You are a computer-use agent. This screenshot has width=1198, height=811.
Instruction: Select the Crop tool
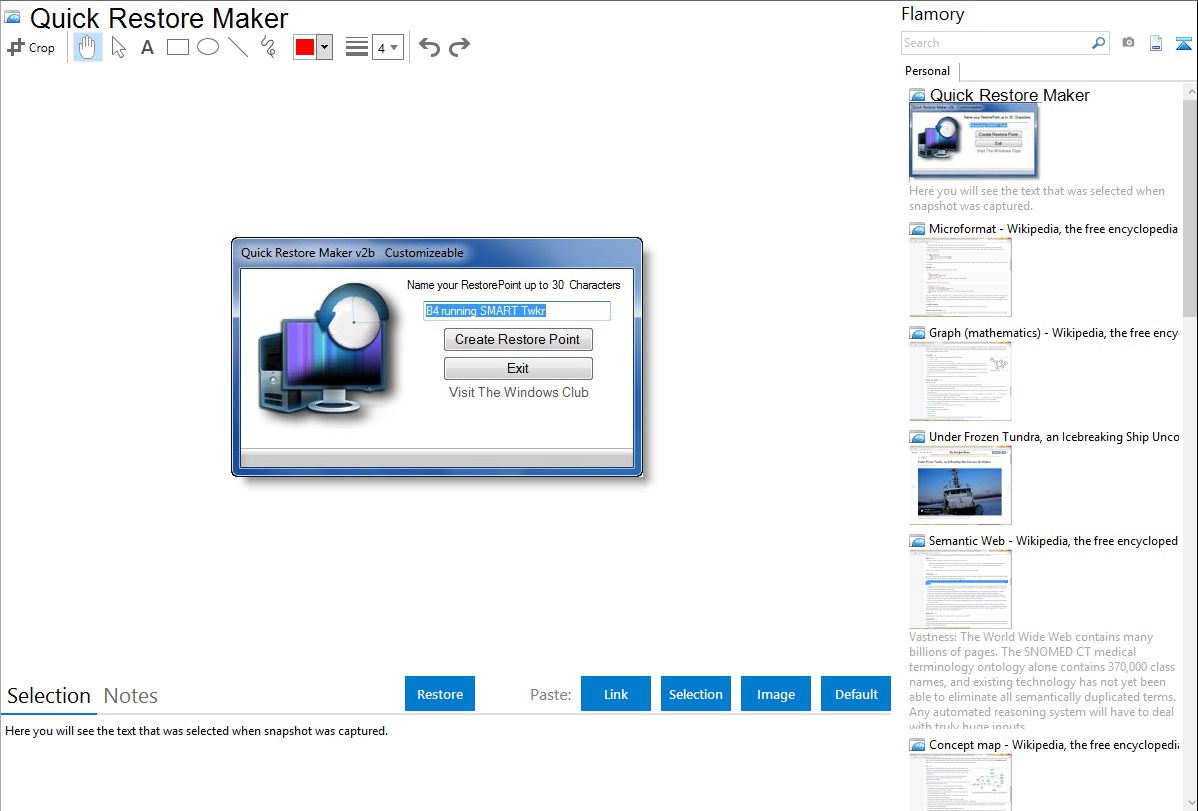pyautogui.click(x=31, y=47)
